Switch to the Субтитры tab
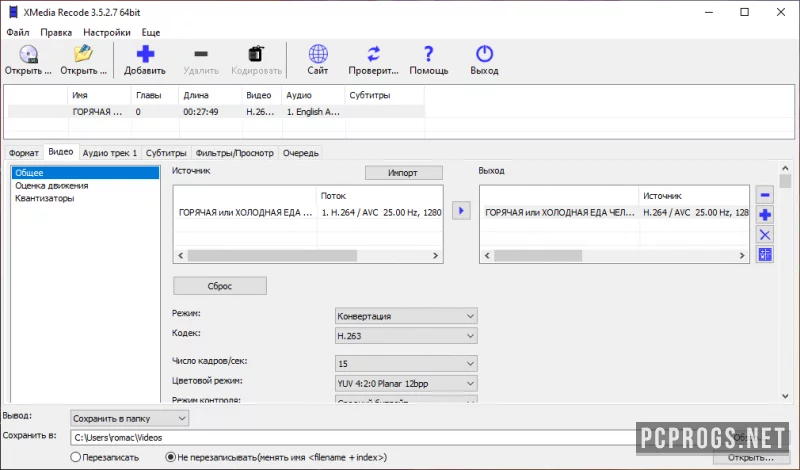 166,153
